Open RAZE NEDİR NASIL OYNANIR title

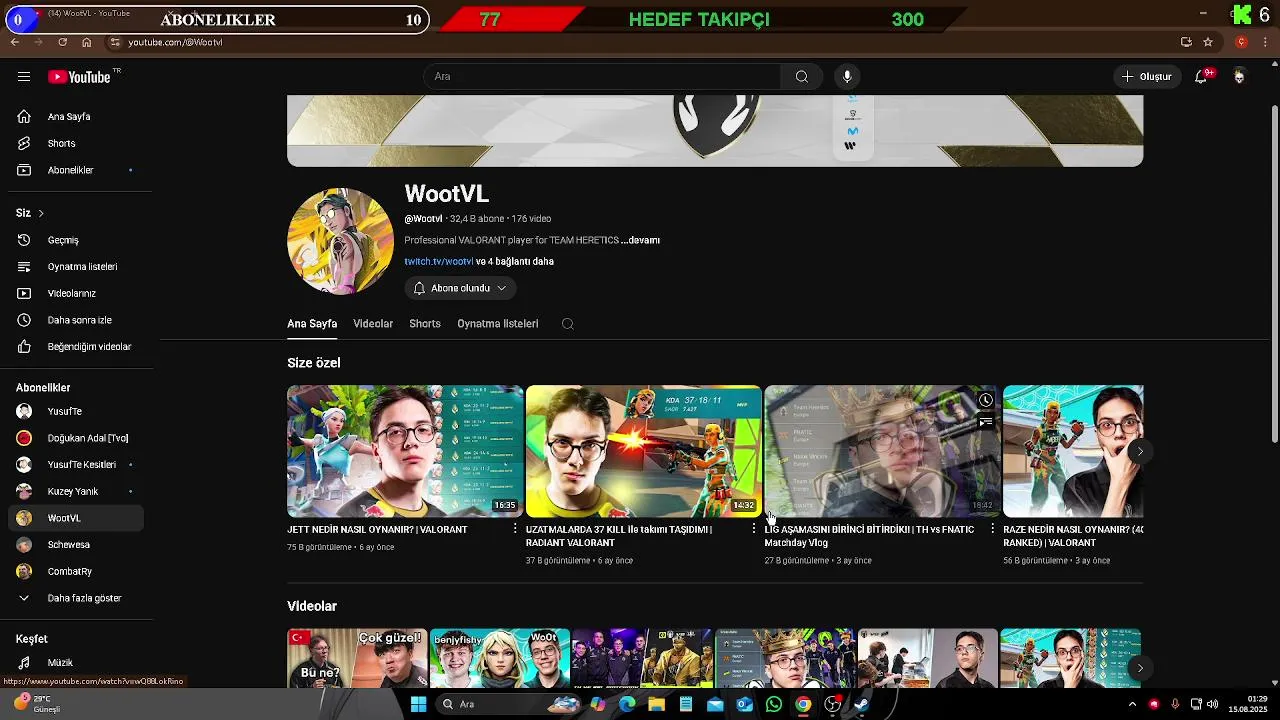pyautogui.click(x=1073, y=536)
